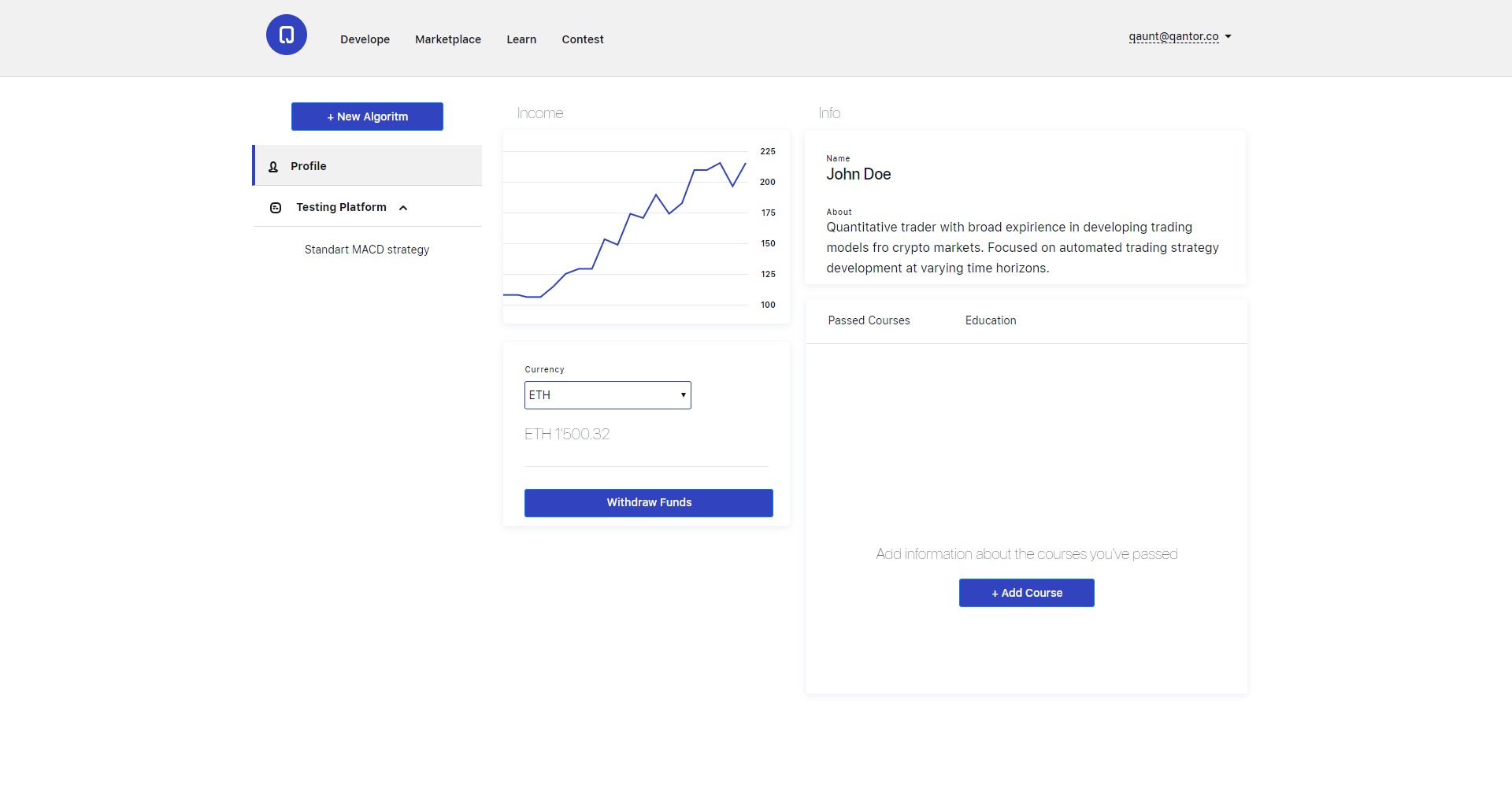The height and width of the screenshot is (792, 1512).
Task: Click the Testing Platform icon in sidebar
Action: click(276, 208)
